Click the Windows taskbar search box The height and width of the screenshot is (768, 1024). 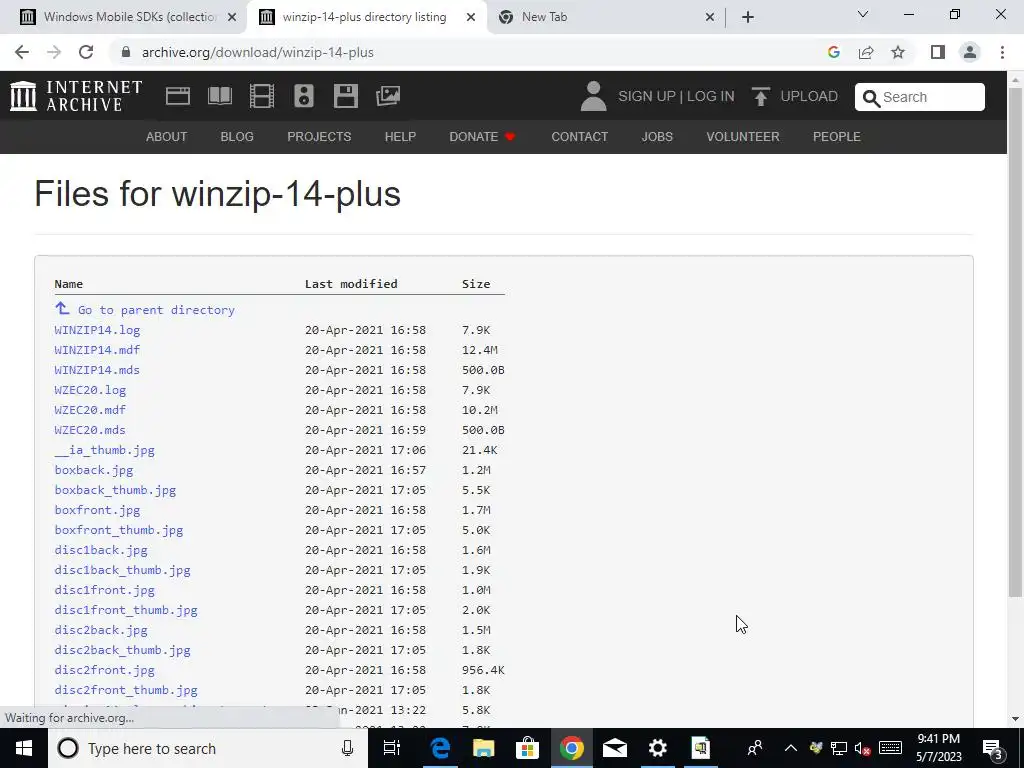[208, 748]
